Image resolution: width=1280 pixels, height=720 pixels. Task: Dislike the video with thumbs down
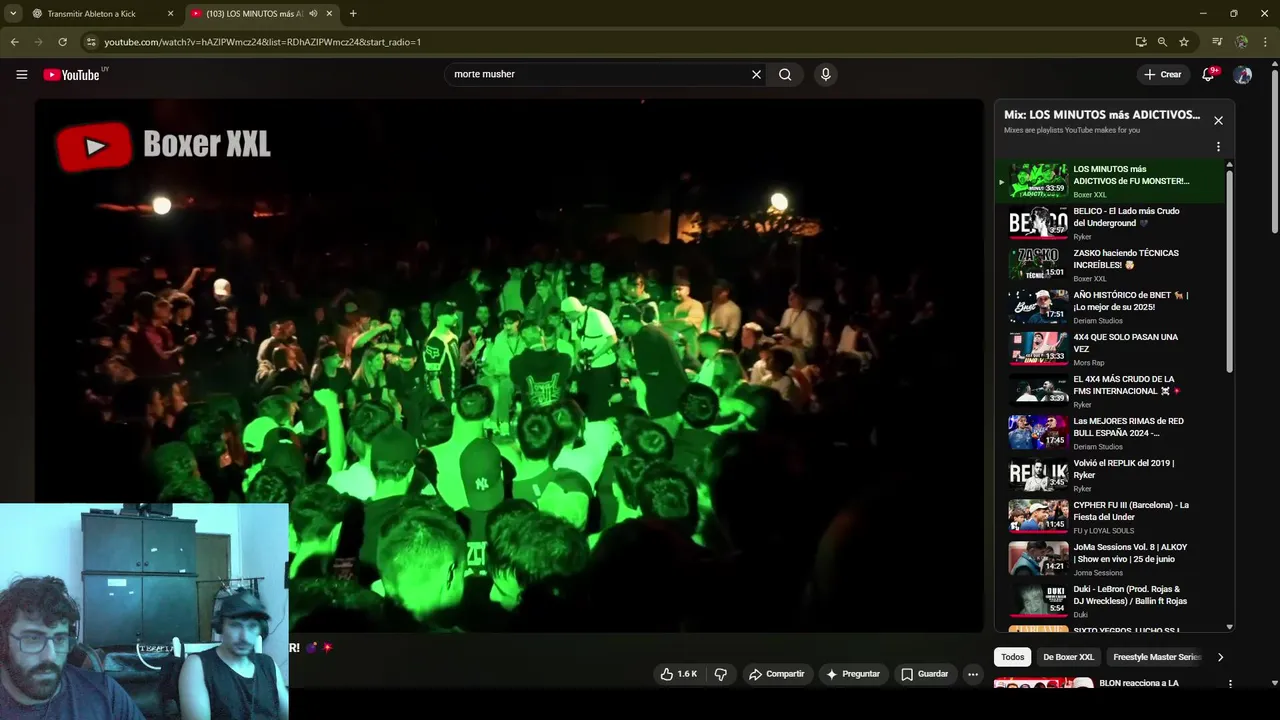click(x=720, y=674)
